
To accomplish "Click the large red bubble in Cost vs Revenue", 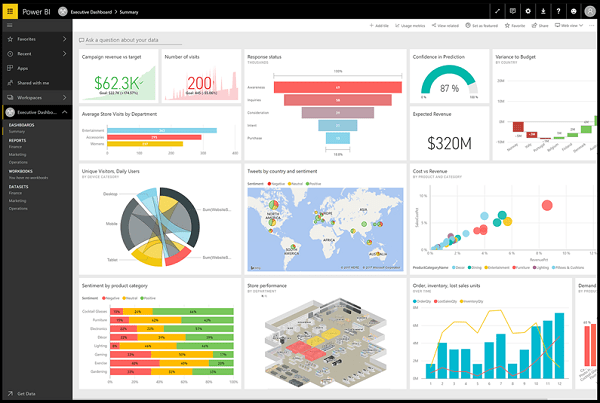I will [547, 206].
